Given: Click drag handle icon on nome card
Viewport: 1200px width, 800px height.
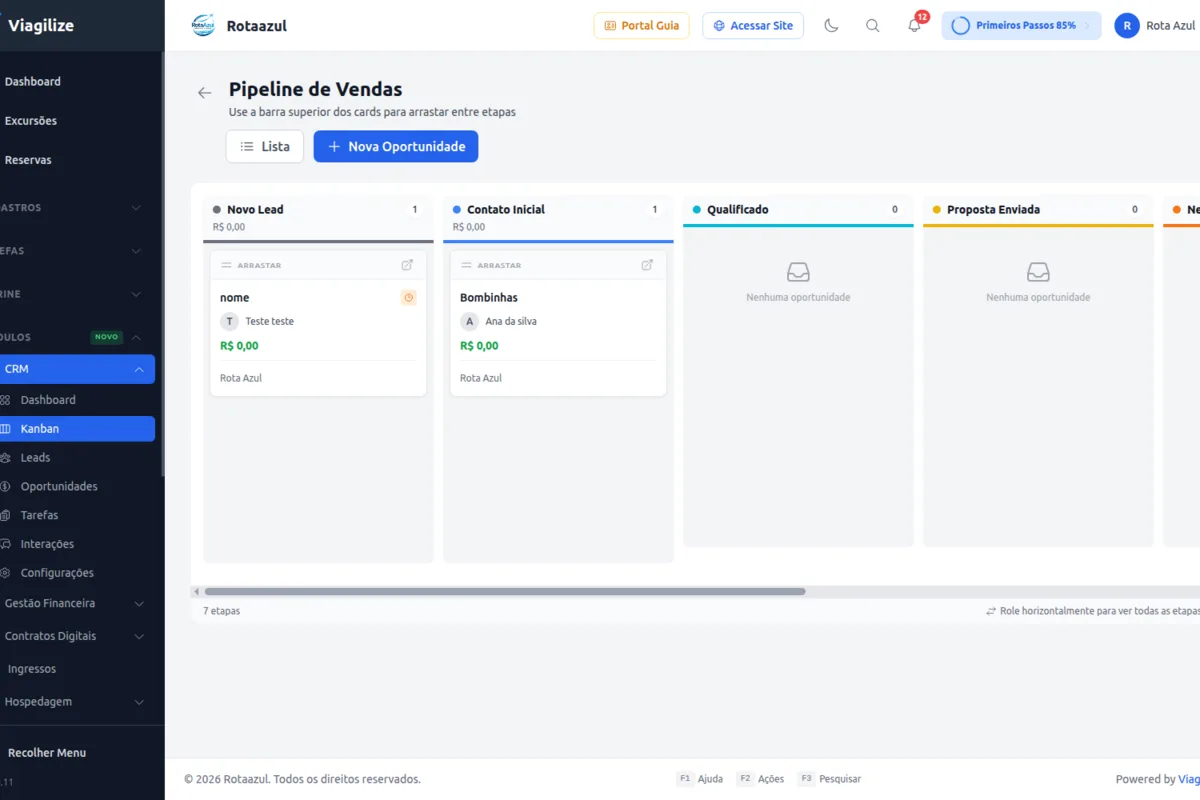Looking at the screenshot, I should coord(226,266).
